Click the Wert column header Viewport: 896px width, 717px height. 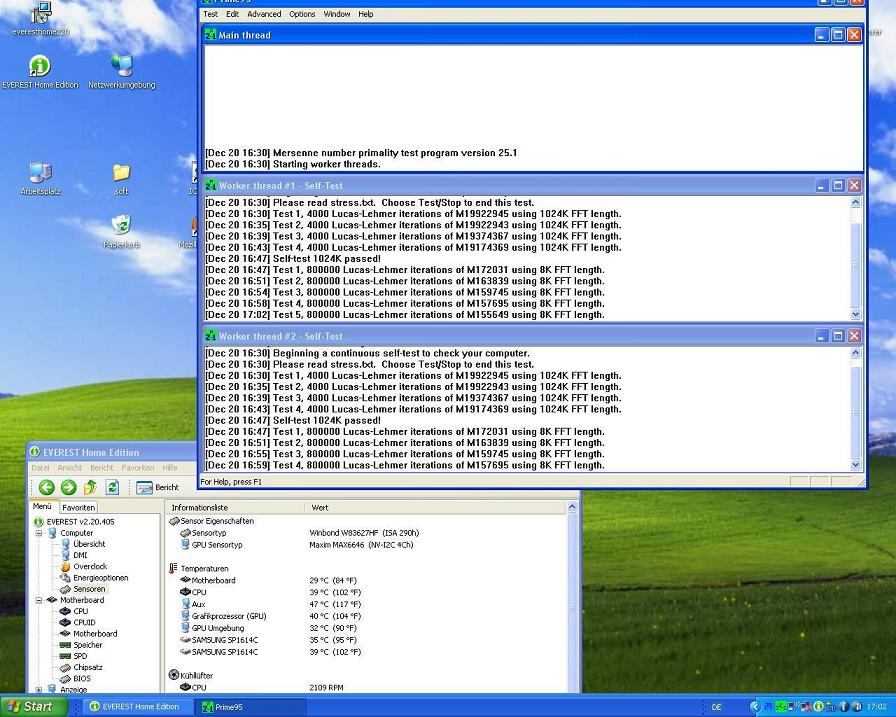pos(435,507)
